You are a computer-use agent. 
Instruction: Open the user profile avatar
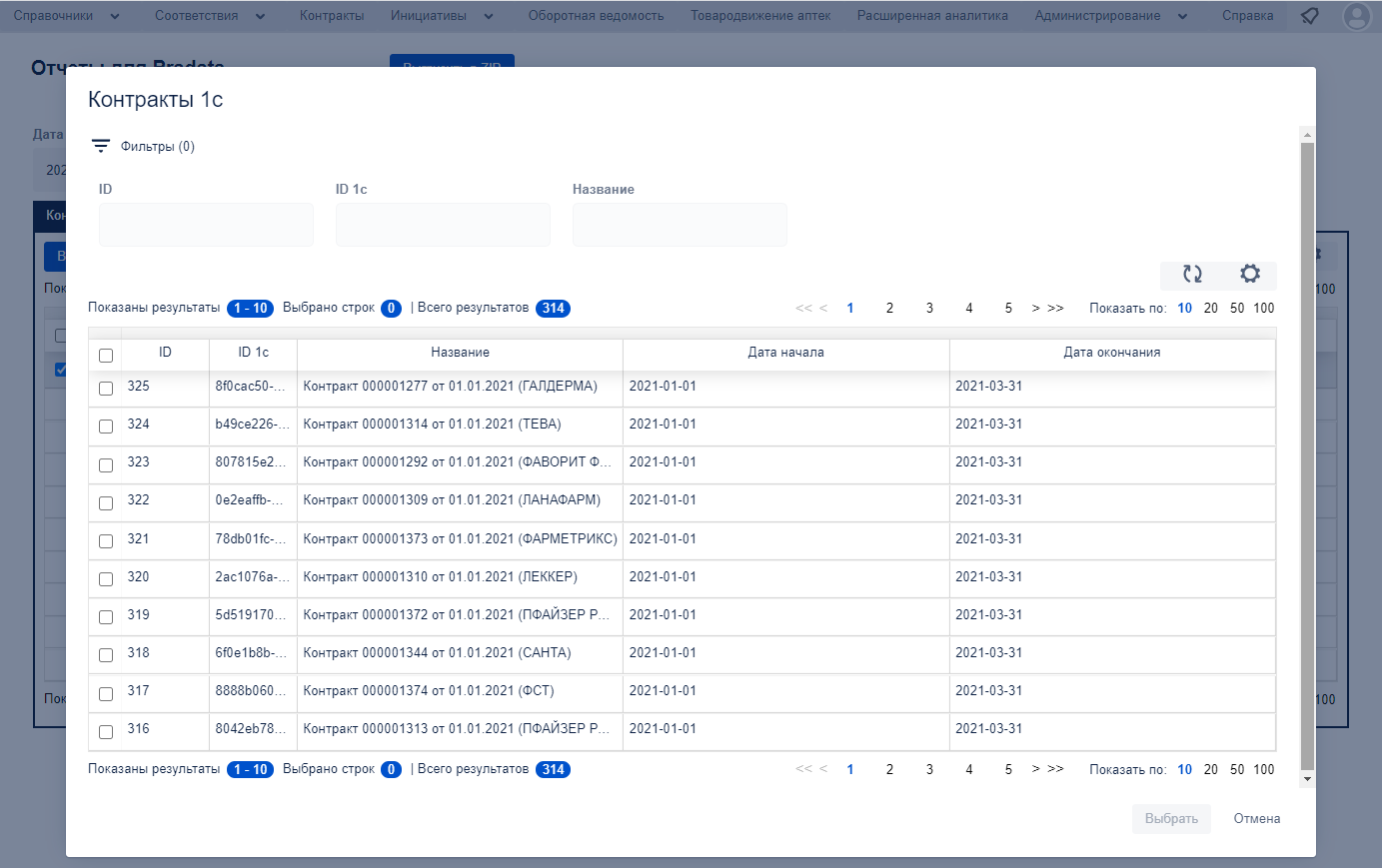point(1357,16)
